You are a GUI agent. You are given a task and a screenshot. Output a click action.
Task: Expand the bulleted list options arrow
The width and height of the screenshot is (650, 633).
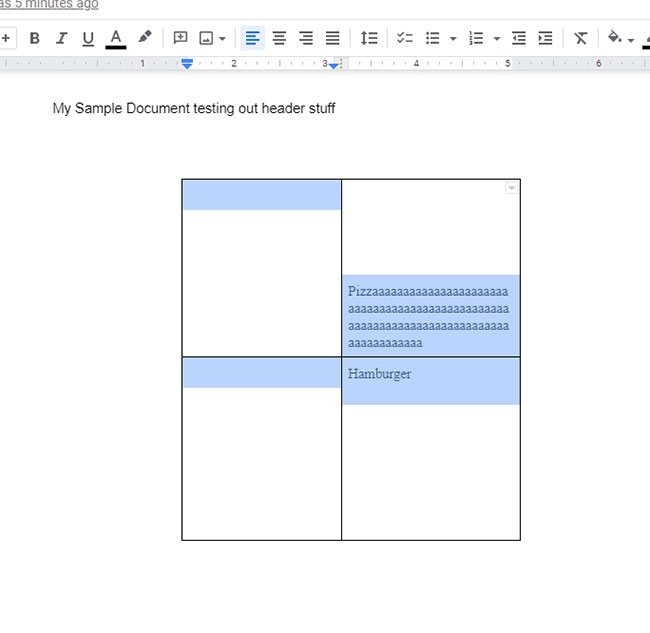453,39
